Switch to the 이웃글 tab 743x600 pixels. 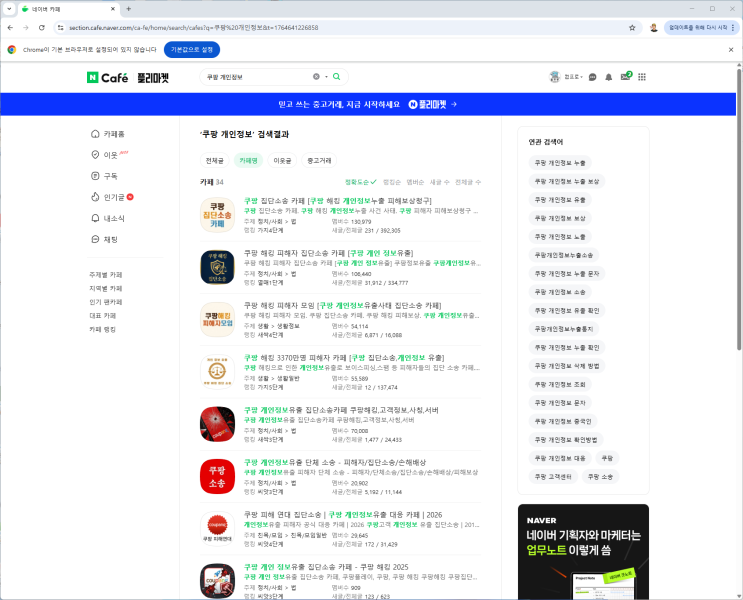coord(282,161)
